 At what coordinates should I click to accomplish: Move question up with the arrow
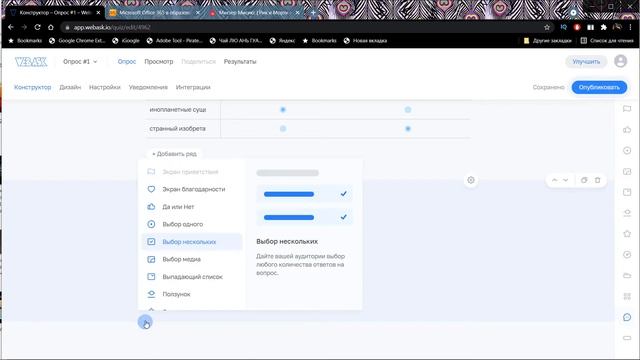click(x=554, y=180)
